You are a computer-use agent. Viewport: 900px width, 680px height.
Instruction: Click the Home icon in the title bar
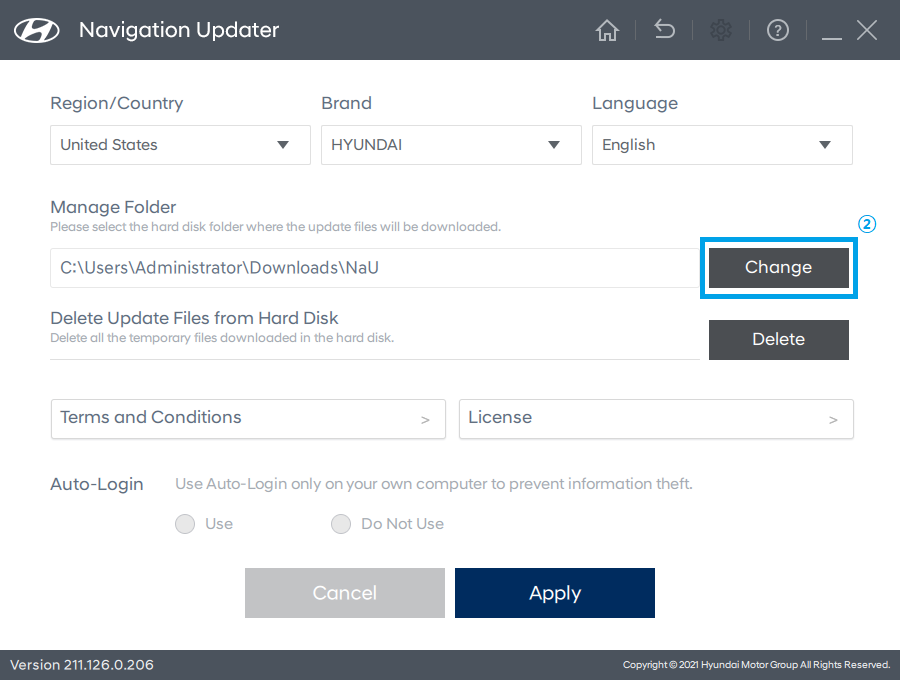click(x=607, y=30)
